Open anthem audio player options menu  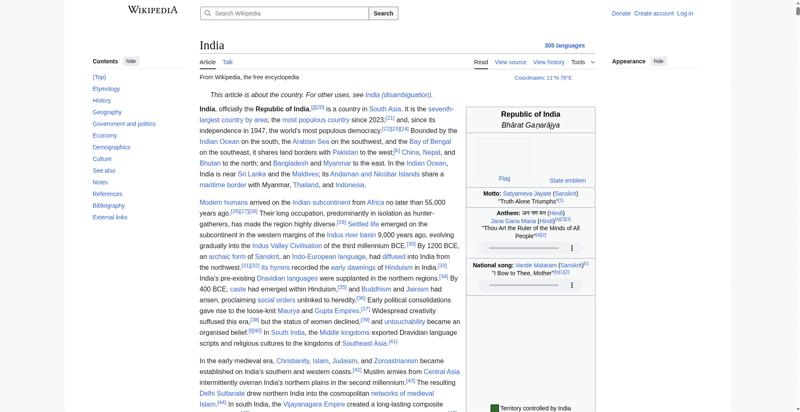pos(572,248)
